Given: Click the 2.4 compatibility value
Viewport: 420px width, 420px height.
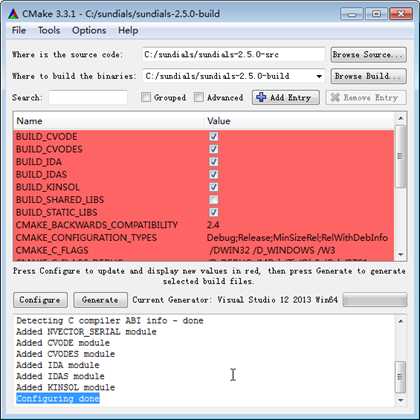Looking at the screenshot, I should click(213, 225).
